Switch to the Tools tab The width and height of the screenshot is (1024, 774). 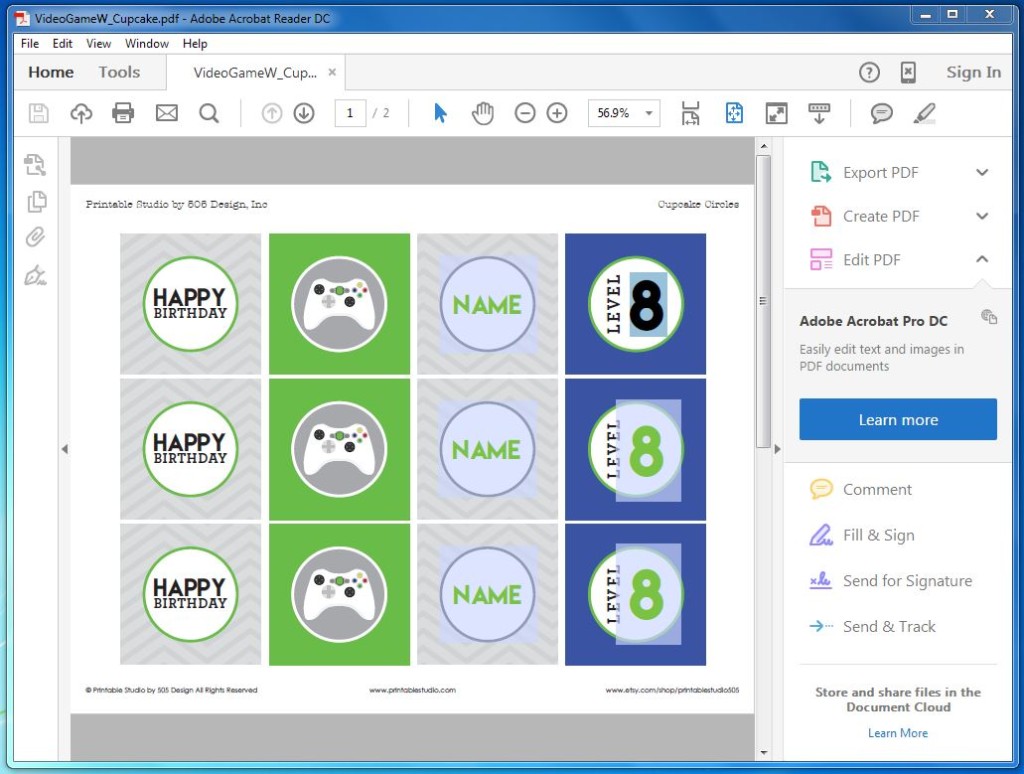click(119, 72)
